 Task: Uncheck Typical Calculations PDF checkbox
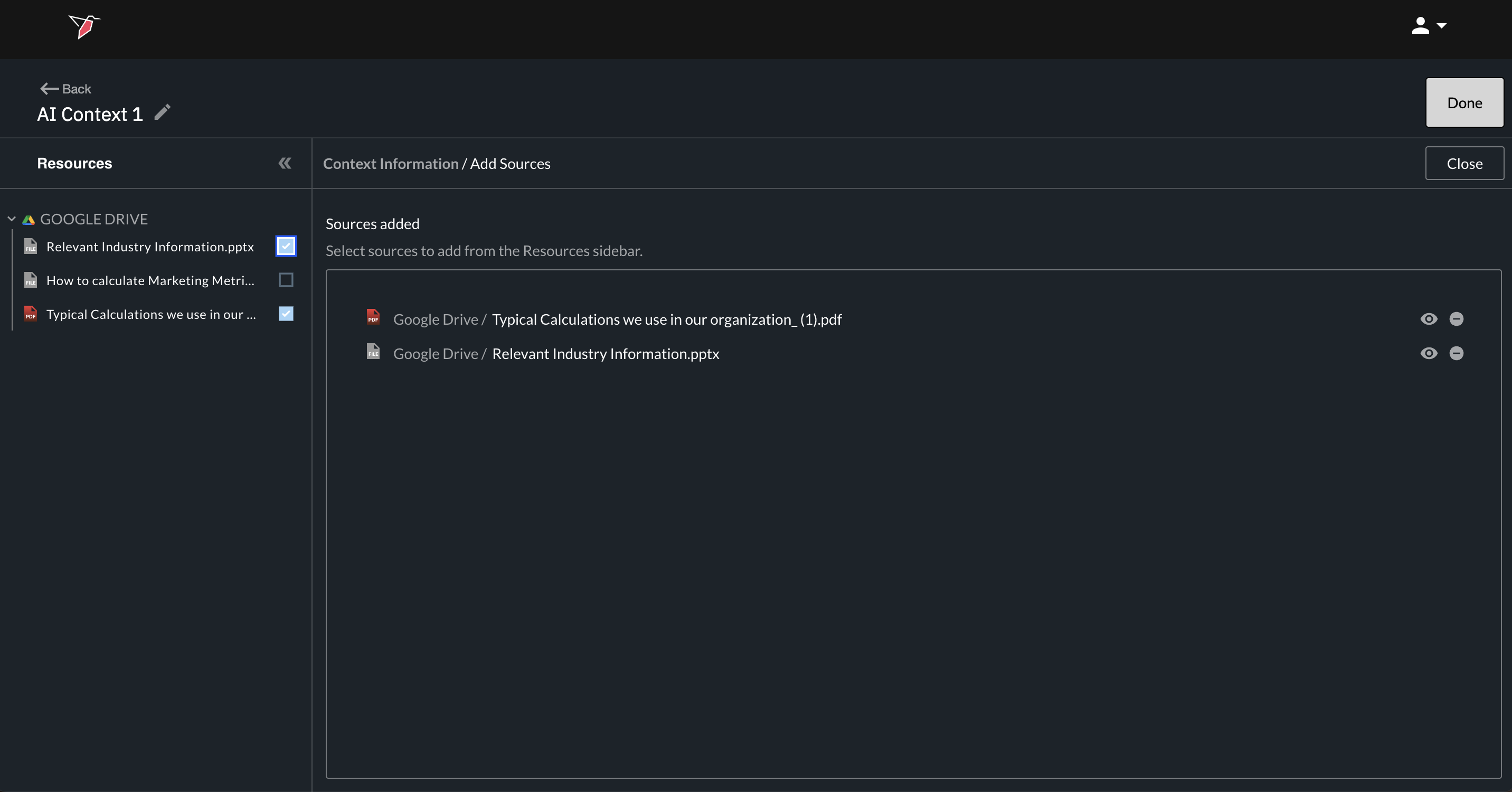coord(286,314)
